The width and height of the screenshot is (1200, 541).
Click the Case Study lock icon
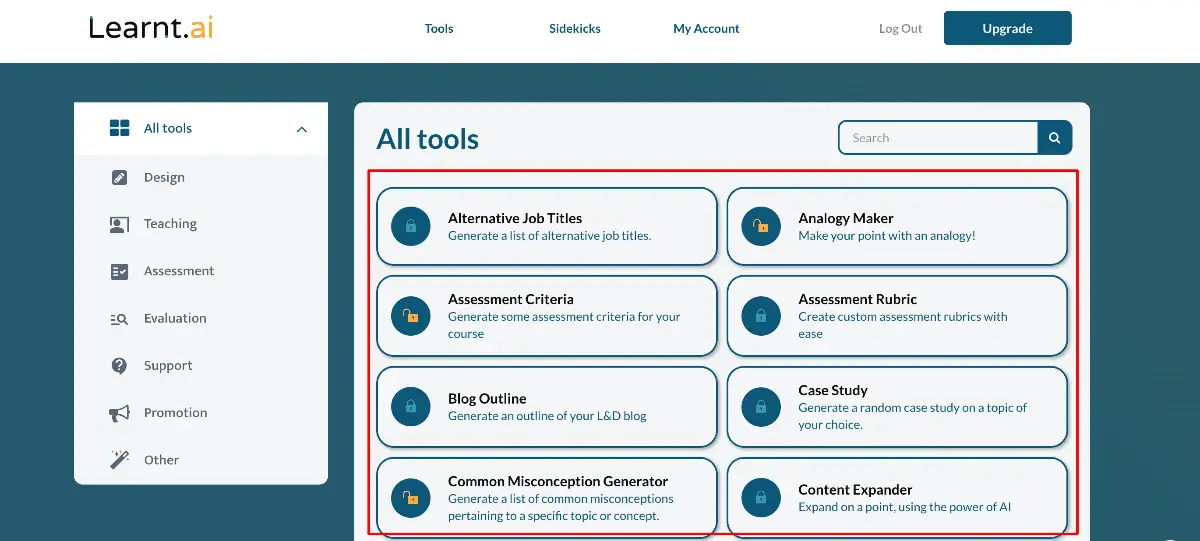coord(761,407)
